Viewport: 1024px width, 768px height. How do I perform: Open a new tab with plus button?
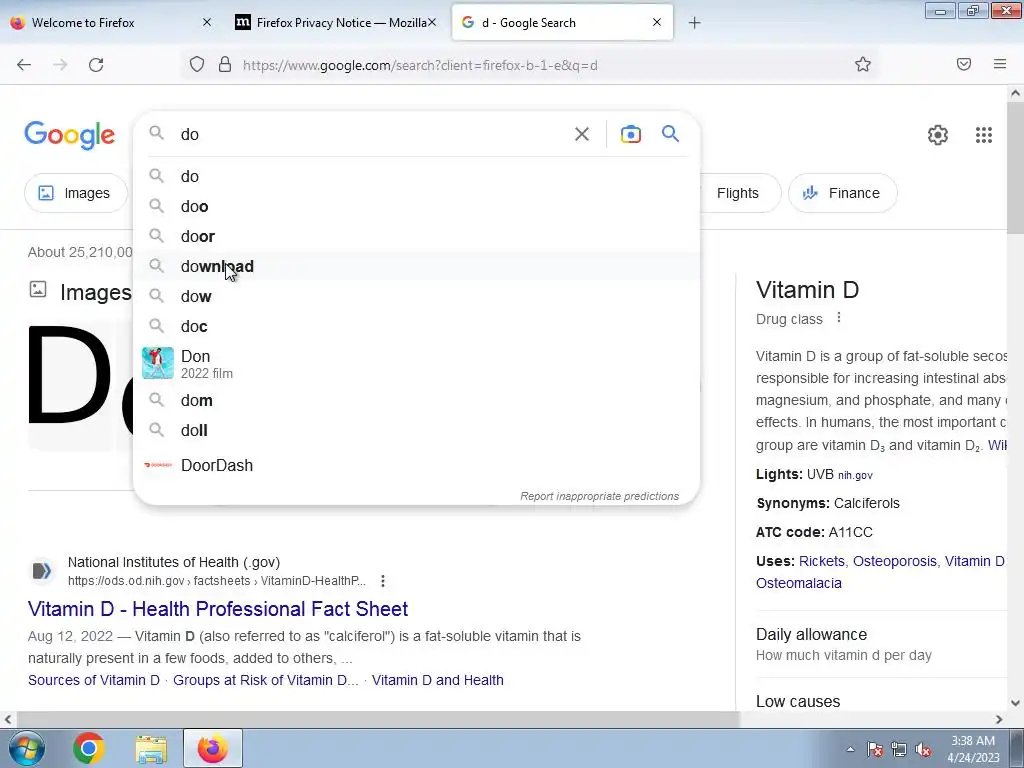(x=694, y=23)
